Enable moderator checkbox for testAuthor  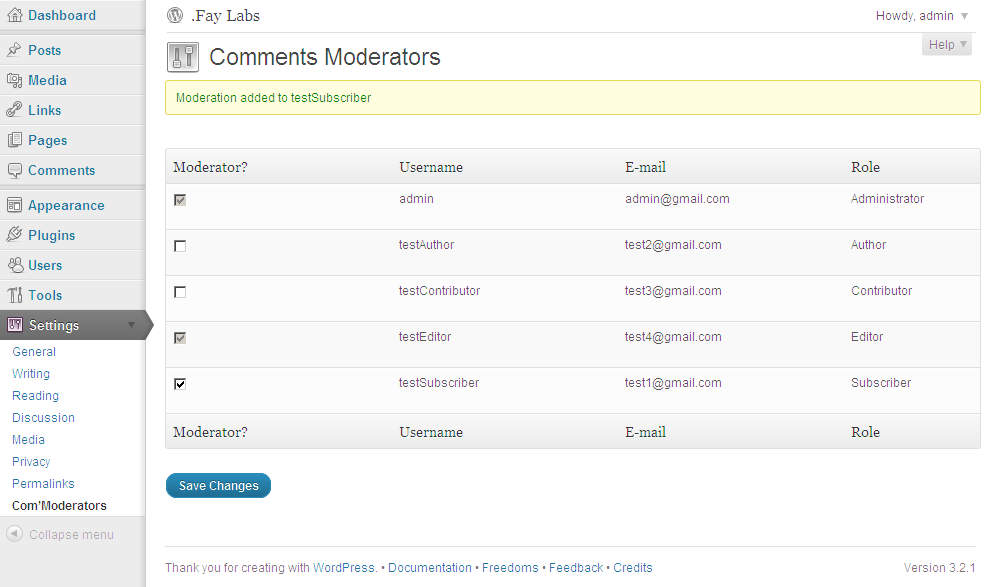tap(180, 246)
